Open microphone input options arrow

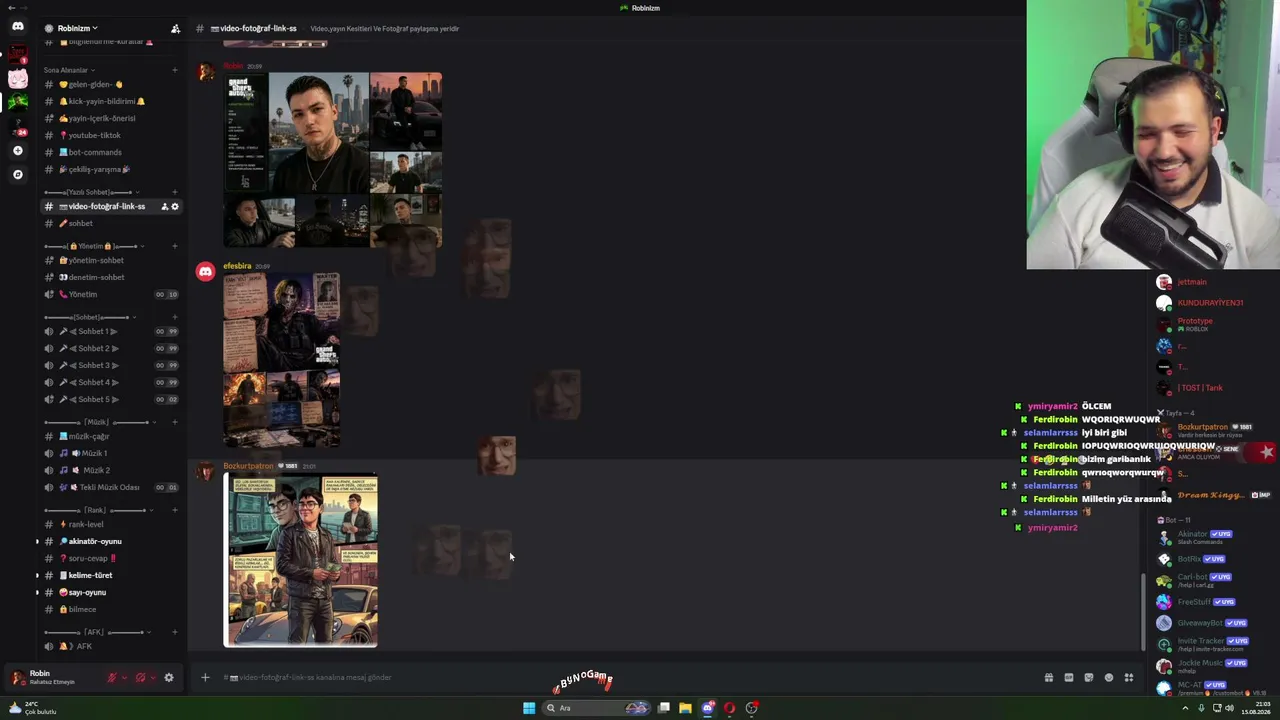pyautogui.click(x=124, y=678)
